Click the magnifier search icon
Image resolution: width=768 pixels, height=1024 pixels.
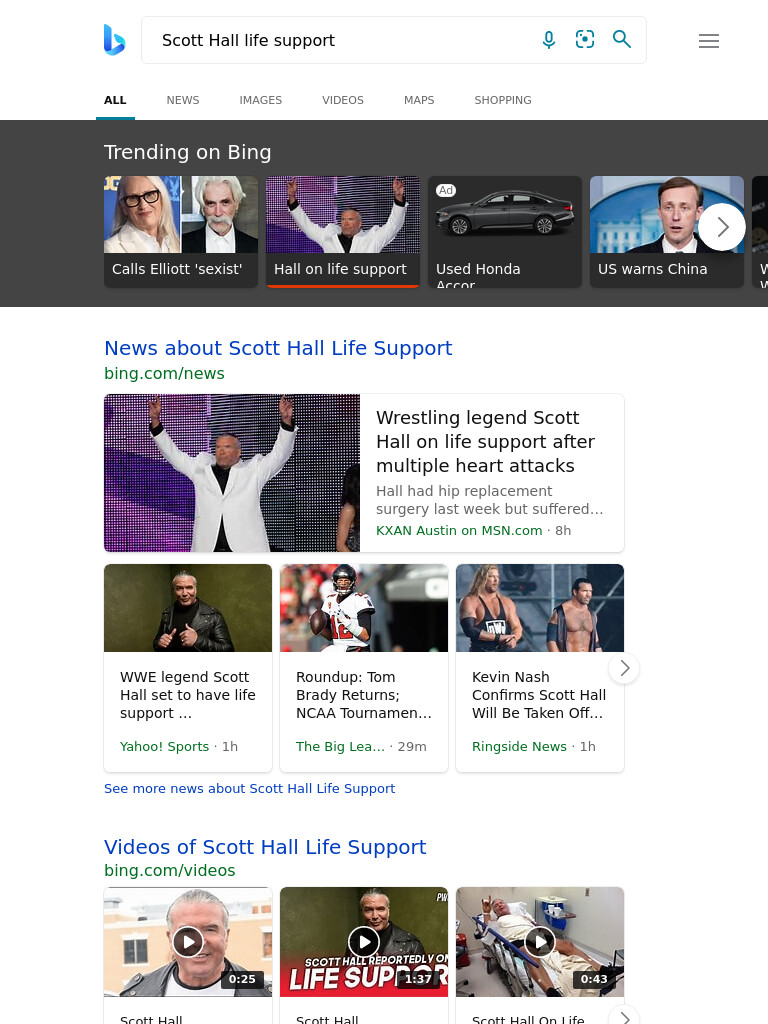pos(622,40)
